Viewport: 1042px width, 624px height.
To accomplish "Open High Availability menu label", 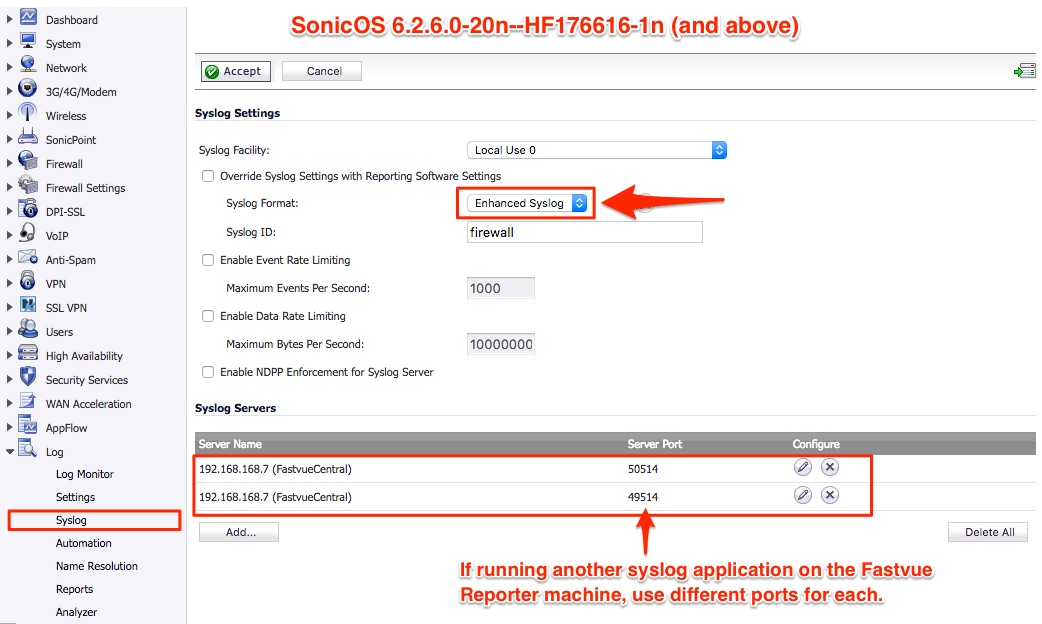I will point(84,356).
